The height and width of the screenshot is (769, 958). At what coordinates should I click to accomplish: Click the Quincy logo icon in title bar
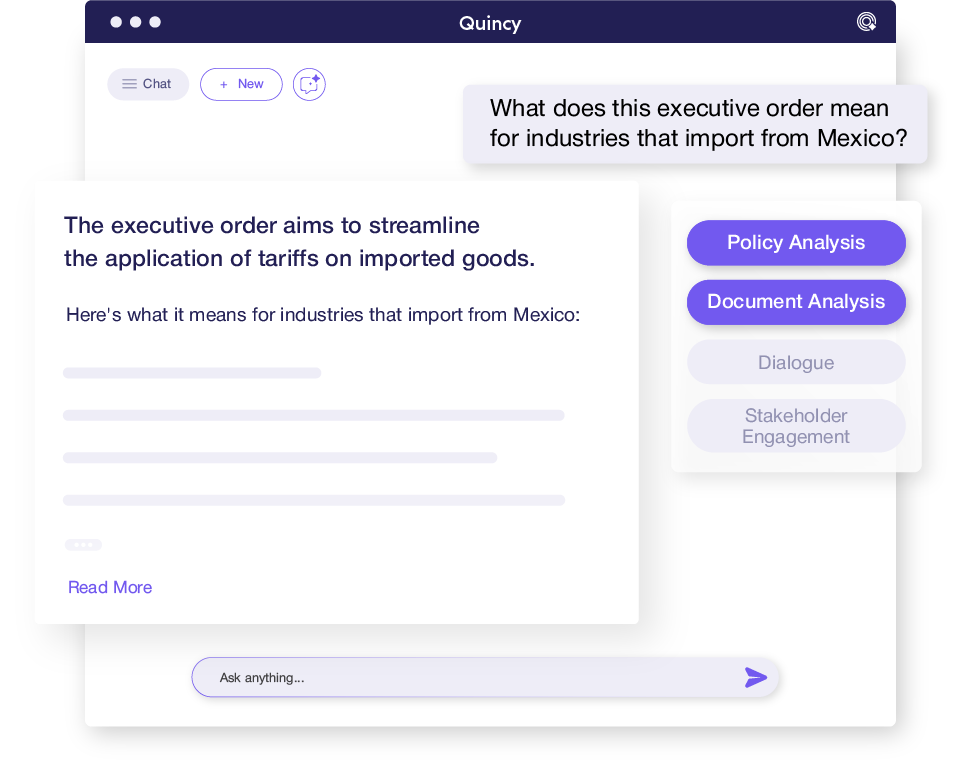(x=866, y=22)
